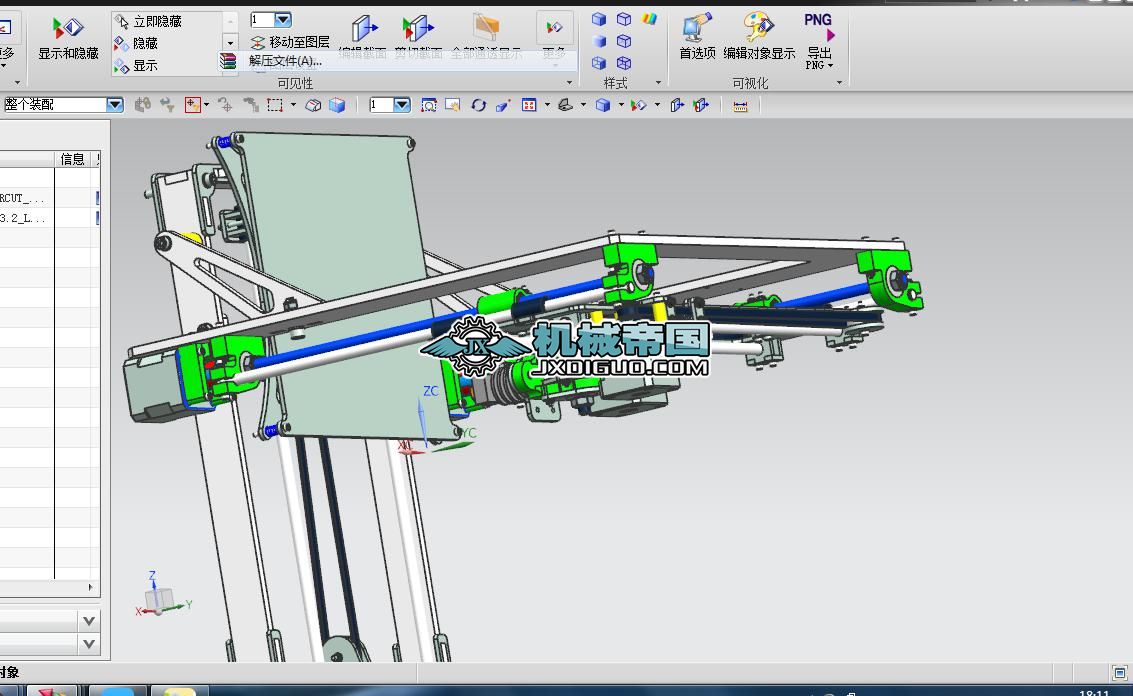Image resolution: width=1133 pixels, height=696 pixels.
Task: Toggle the wireframe style cube icon
Action: click(624, 19)
